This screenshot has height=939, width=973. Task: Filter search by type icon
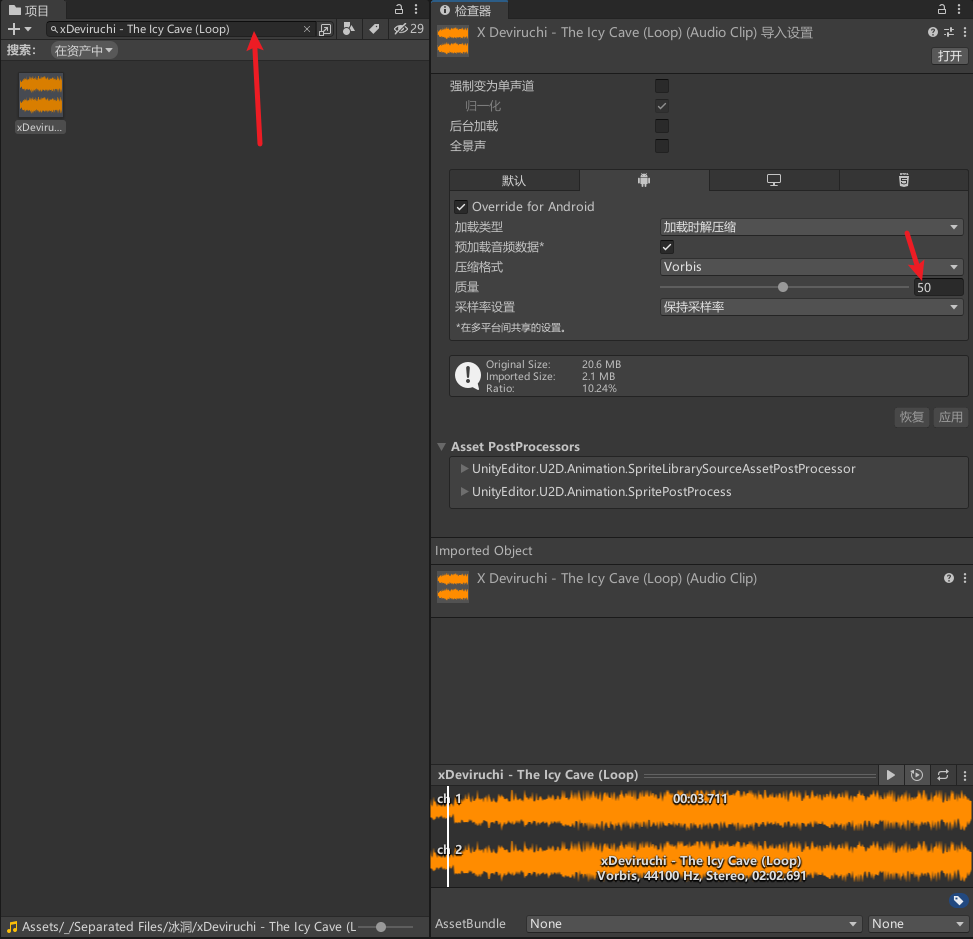[349, 29]
